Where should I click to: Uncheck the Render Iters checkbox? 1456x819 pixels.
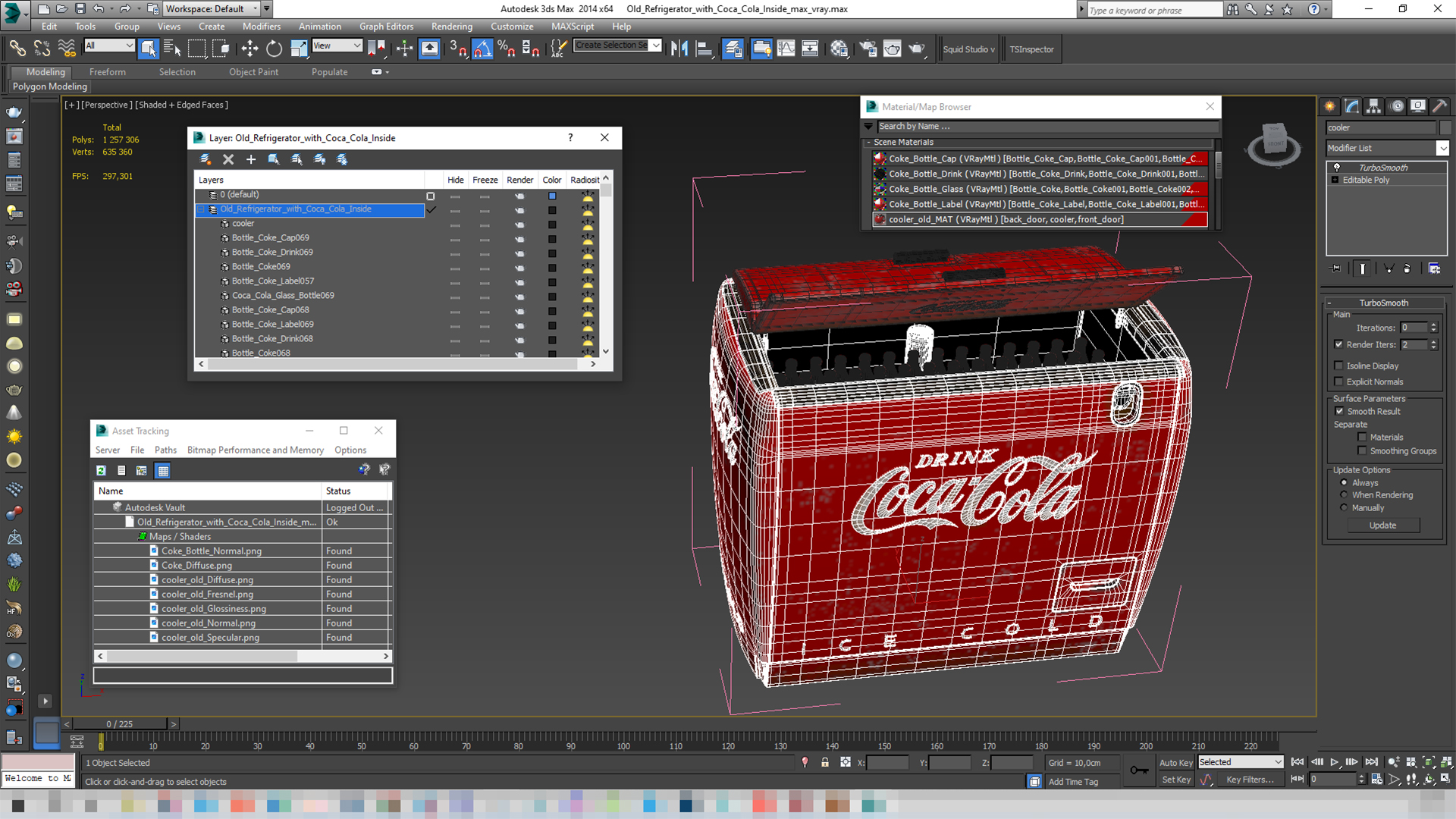pos(1338,344)
